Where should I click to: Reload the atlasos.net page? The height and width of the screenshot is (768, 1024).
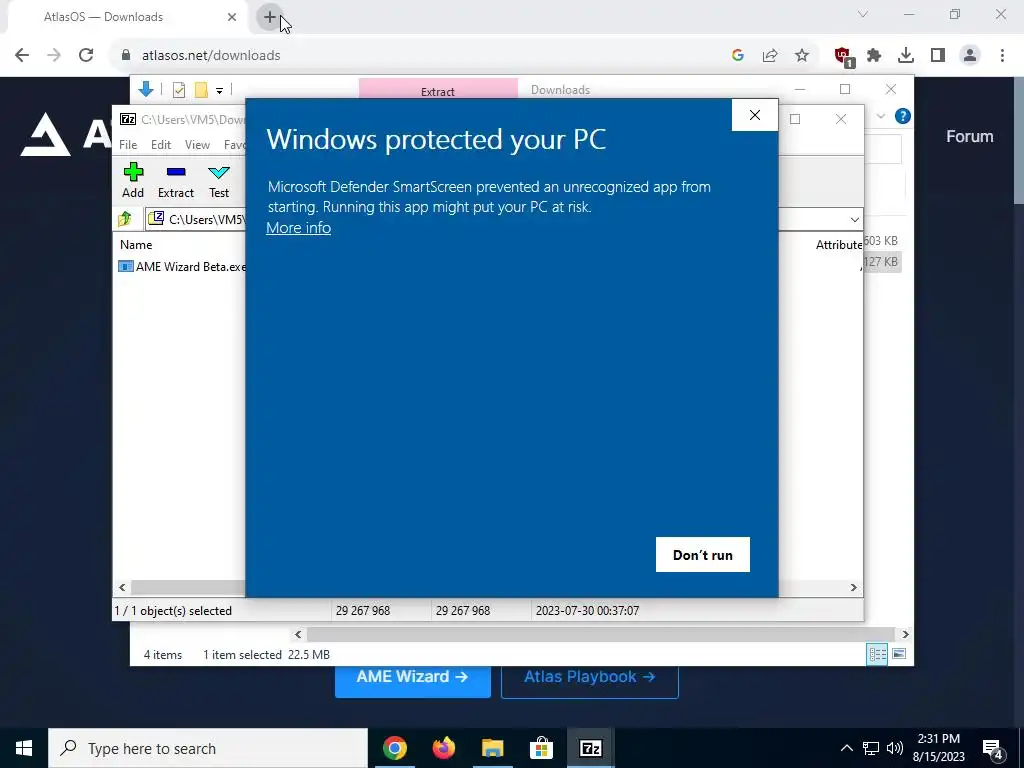coord(86,55)
